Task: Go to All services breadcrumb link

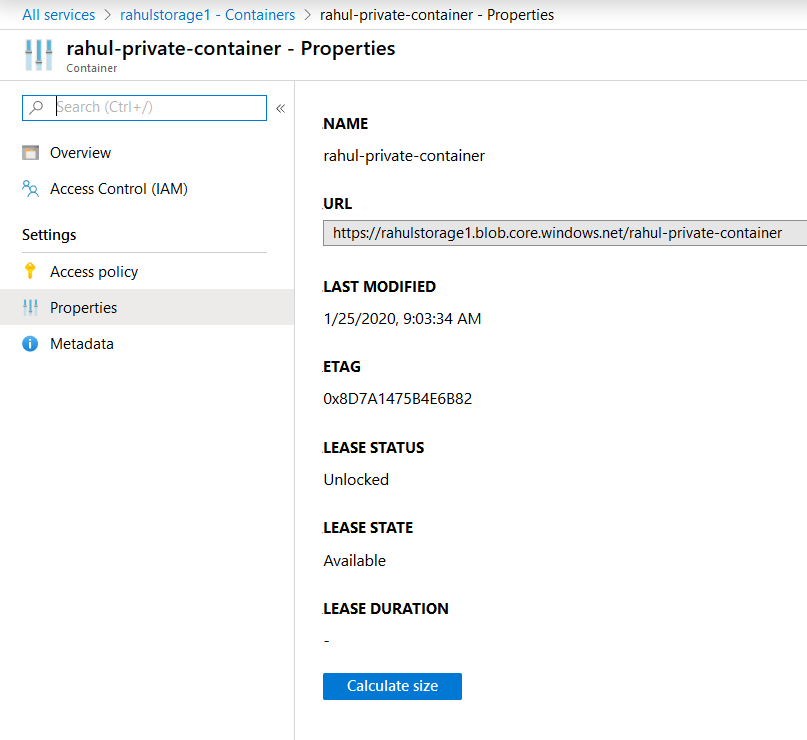Action: point(59,15)
